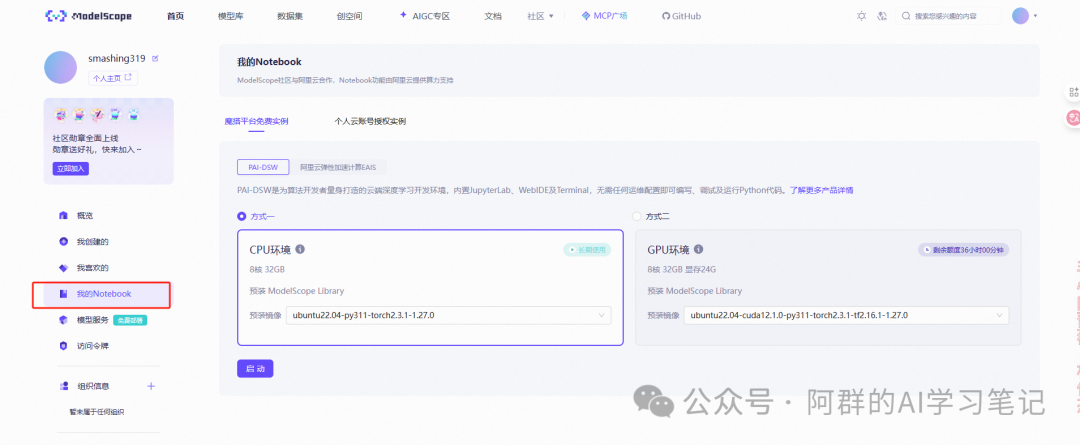Click info icon beside GPU环境

click(698, 249)
